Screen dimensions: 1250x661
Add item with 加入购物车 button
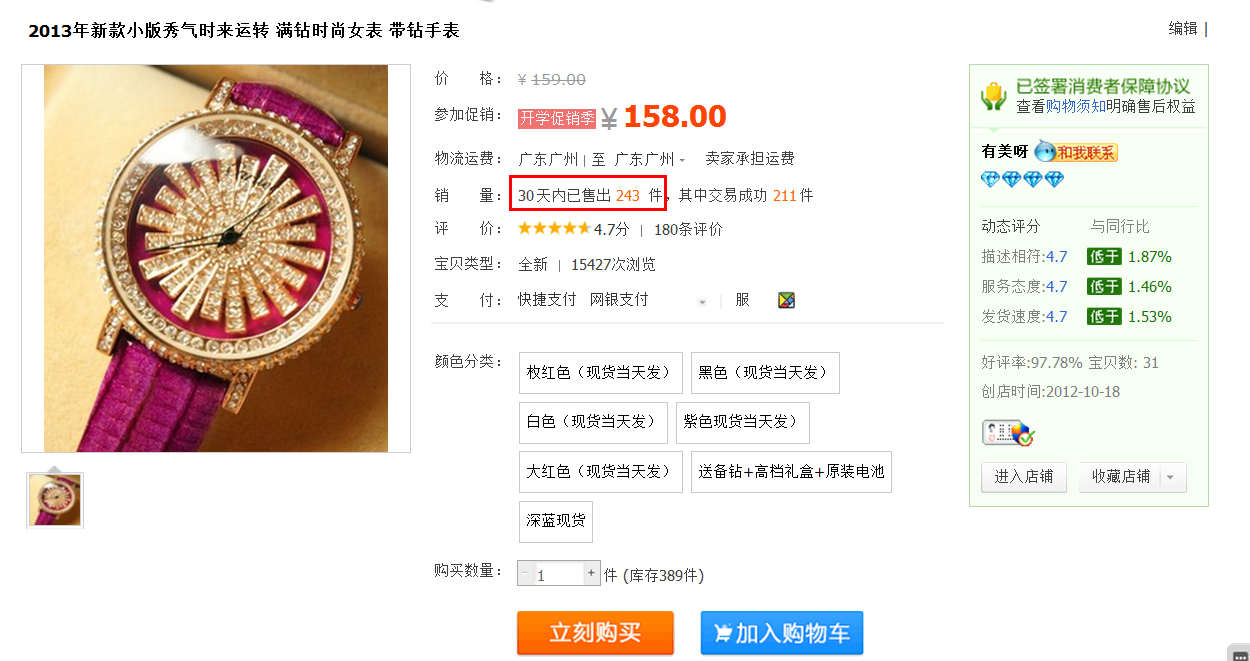tap(781, 633)
